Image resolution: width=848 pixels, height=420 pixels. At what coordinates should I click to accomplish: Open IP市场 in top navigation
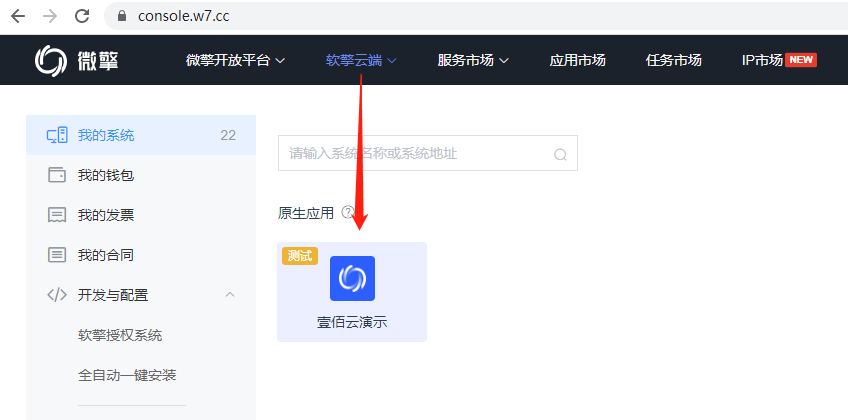(762, 61)
